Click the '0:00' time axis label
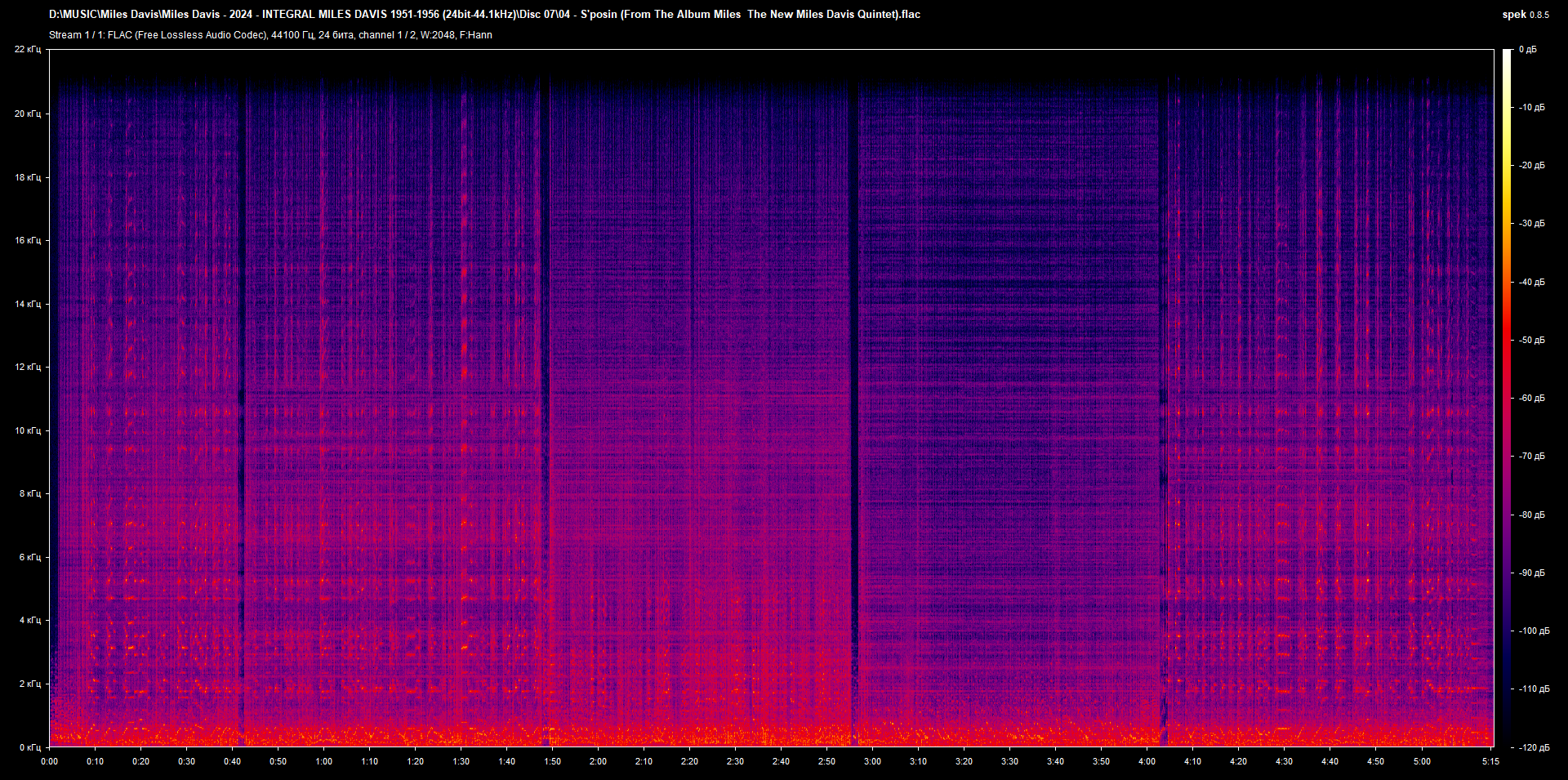 click(x=50, y=761)
